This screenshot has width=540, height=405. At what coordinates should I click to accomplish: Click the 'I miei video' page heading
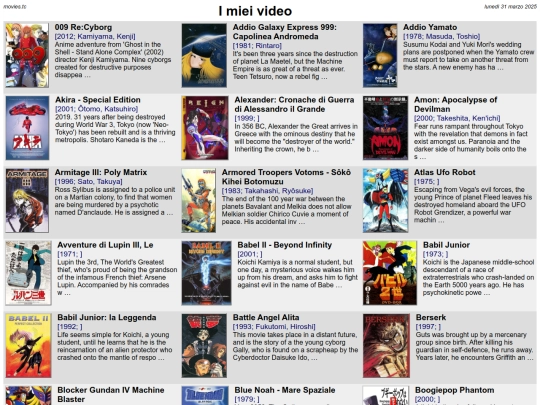pyautogui.click(x=255, y=11)
